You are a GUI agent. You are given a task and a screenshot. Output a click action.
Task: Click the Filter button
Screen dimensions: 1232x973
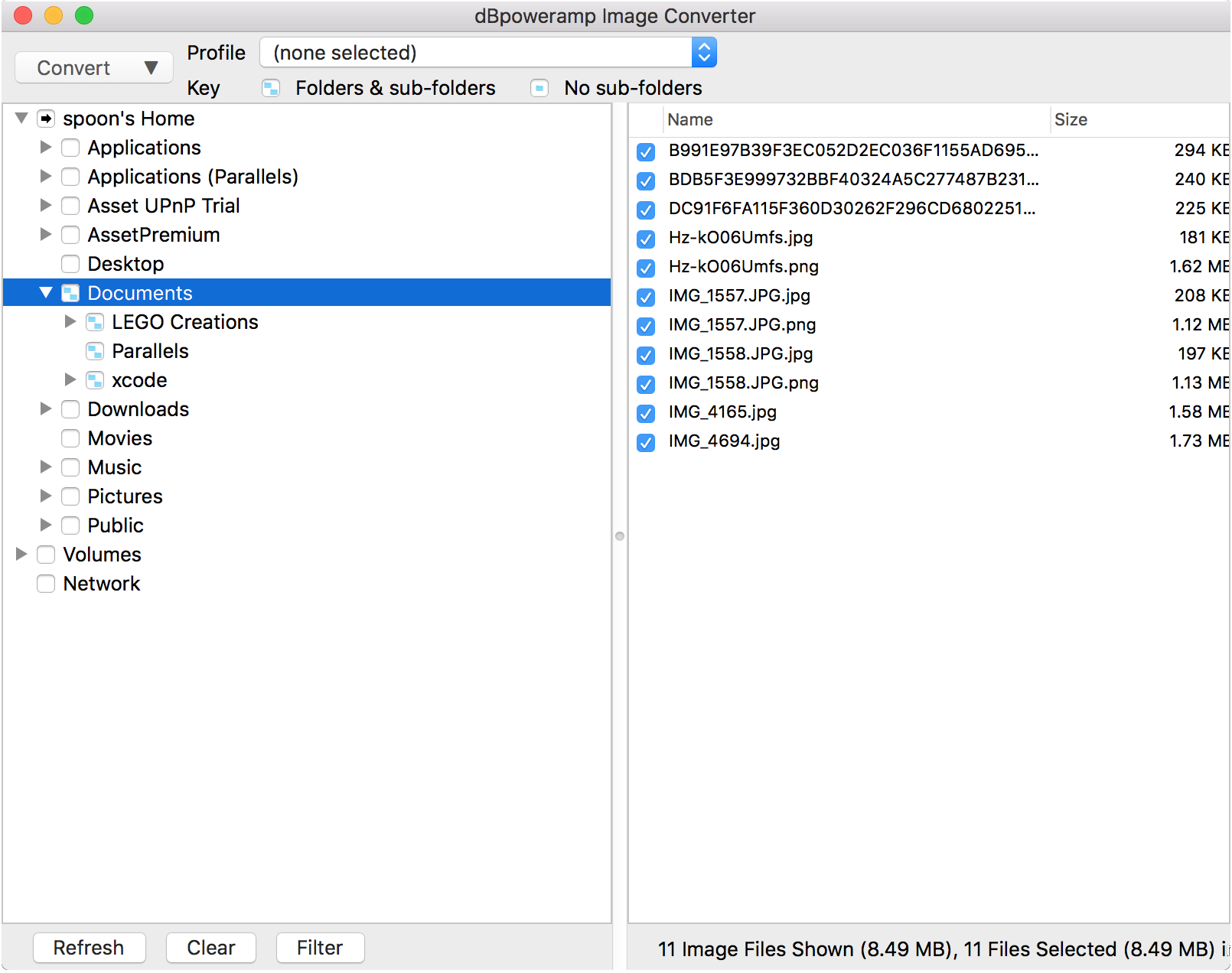click(320, 948)
